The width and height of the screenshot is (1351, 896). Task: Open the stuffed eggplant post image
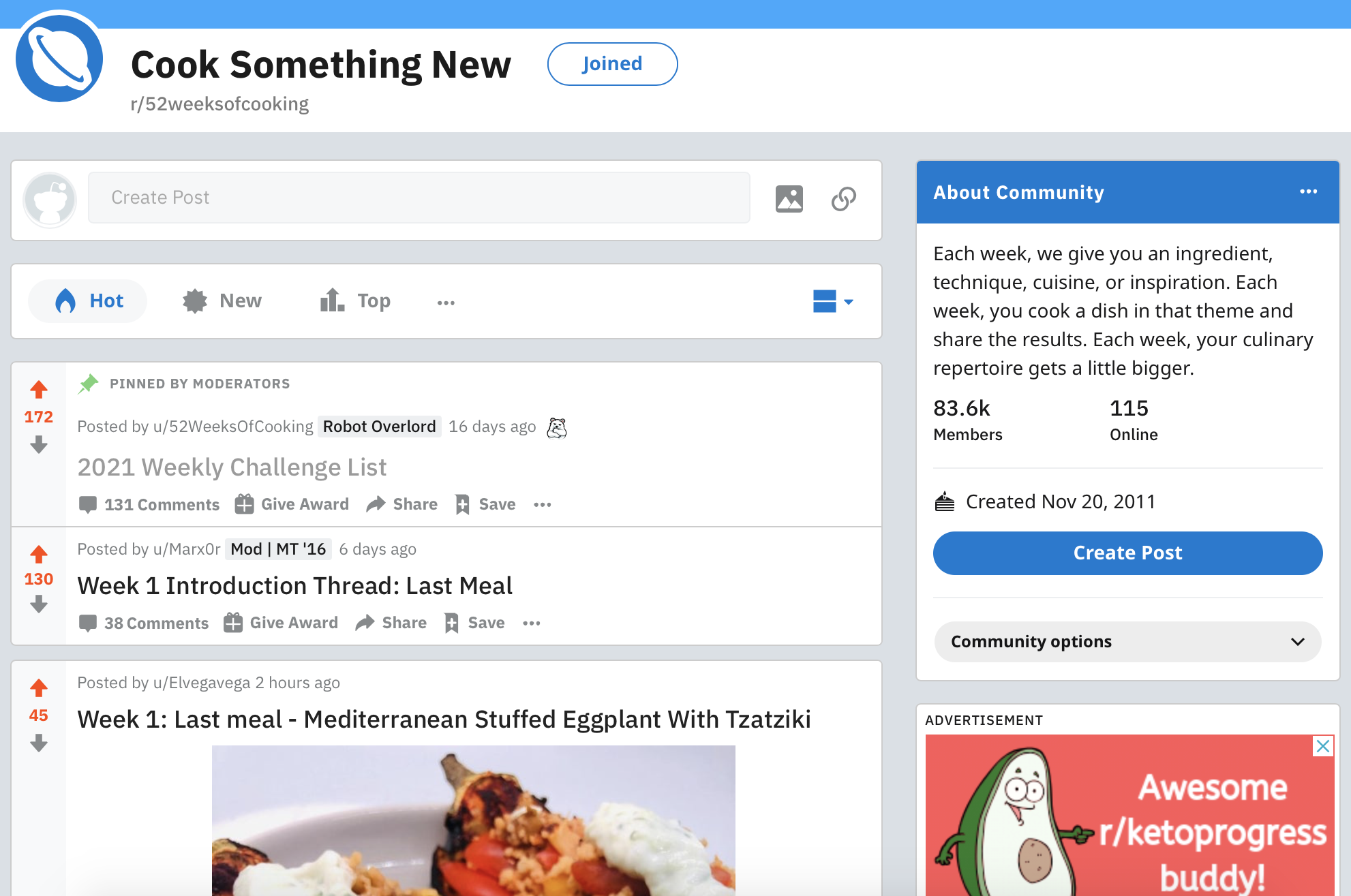[x=473, y=820]
